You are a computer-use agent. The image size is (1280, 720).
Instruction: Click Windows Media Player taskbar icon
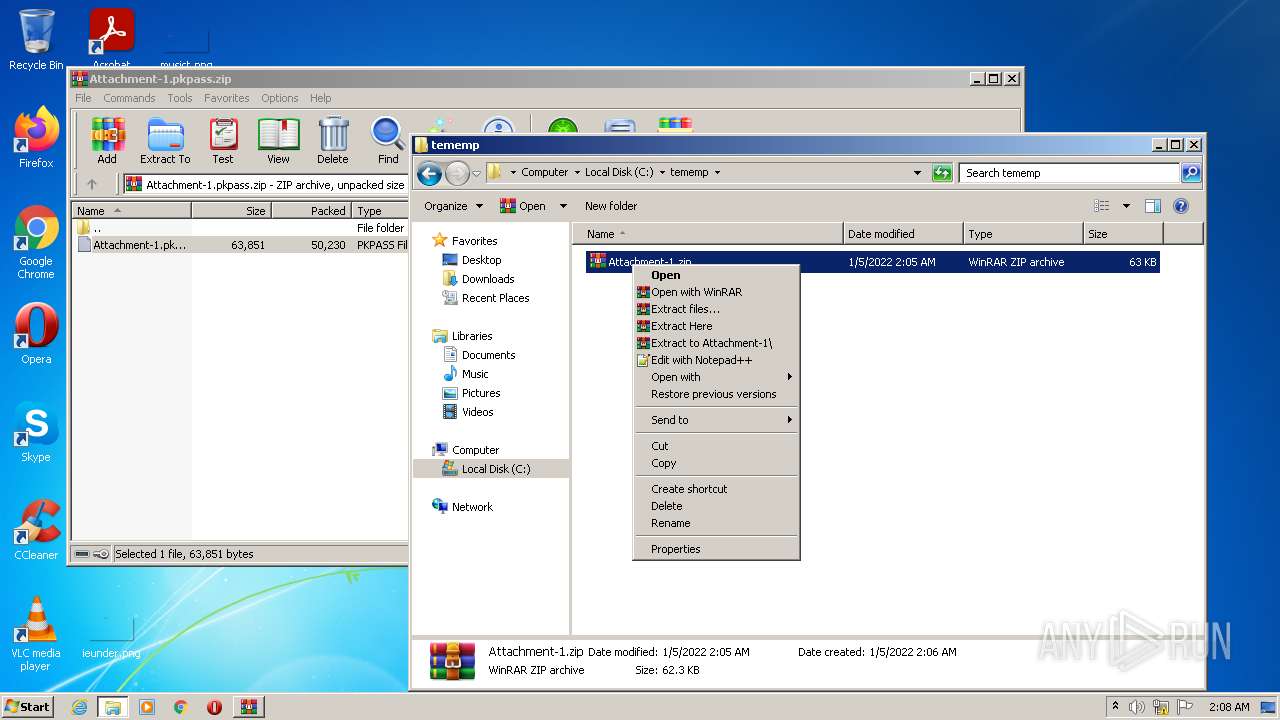(147, 707)
